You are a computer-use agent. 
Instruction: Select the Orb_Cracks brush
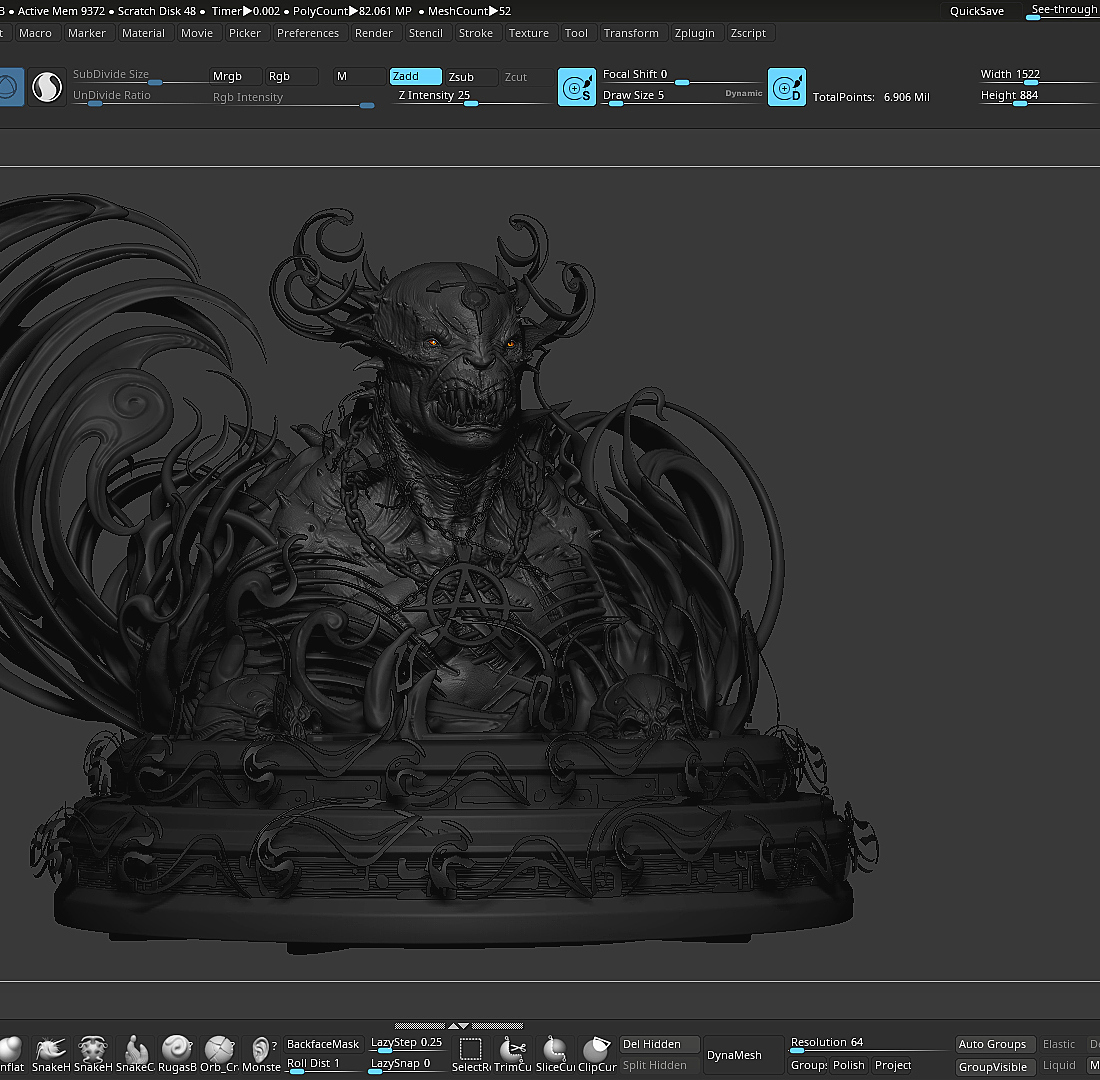(219, 1054)
